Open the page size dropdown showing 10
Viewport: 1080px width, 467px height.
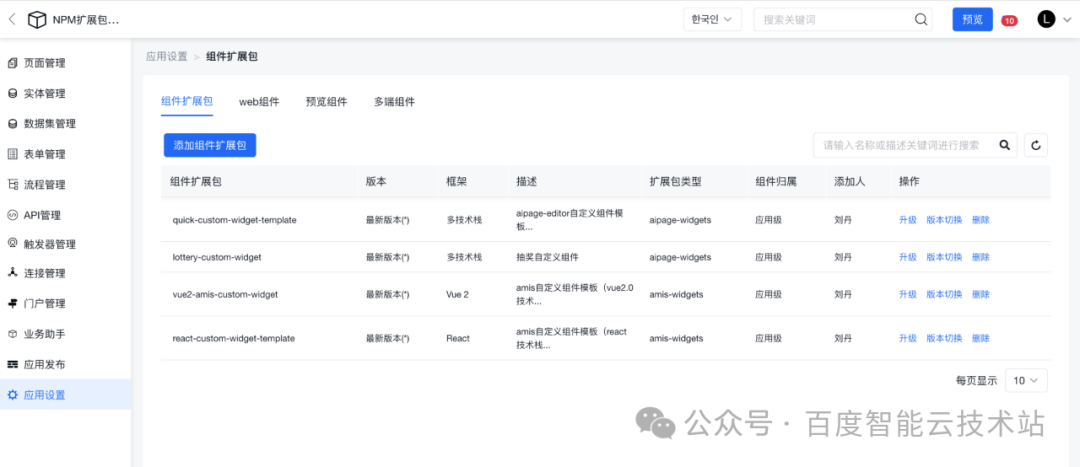[x=1026, y=380]
